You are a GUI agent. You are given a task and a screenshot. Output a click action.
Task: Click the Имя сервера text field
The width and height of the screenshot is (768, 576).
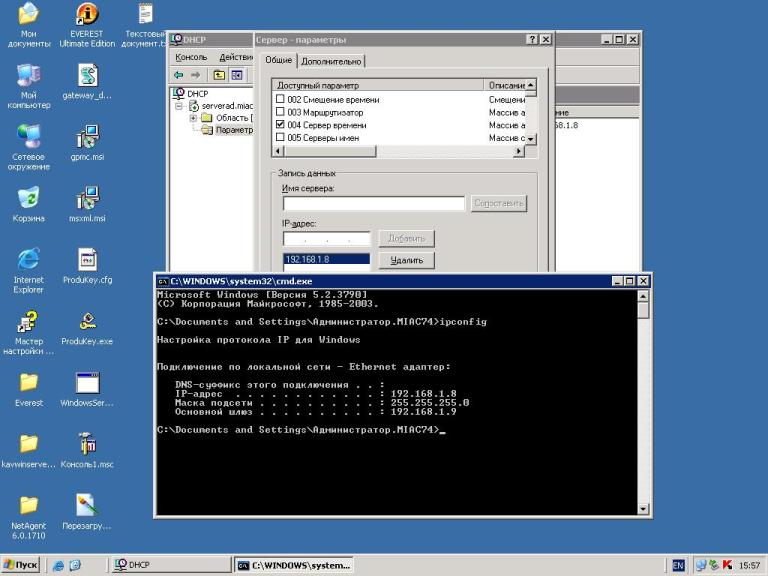point(374,203)
